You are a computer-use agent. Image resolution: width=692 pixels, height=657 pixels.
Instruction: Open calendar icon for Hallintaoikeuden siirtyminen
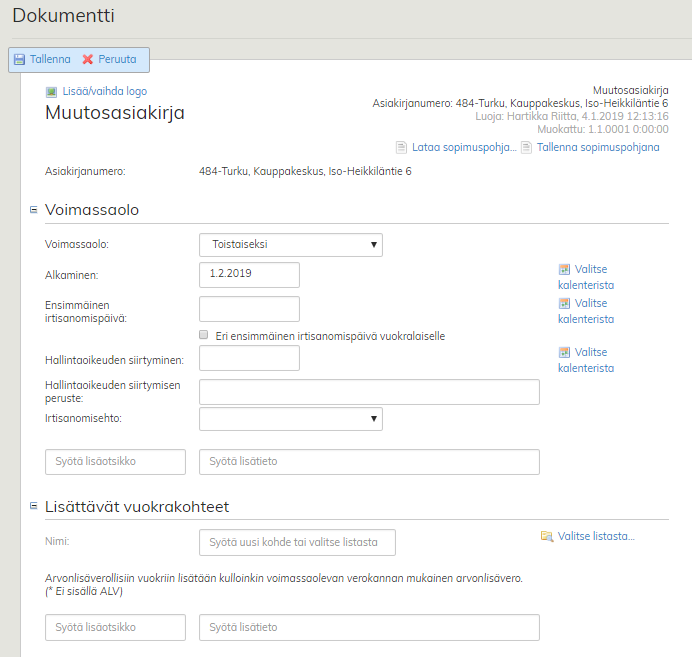(564, 352)
